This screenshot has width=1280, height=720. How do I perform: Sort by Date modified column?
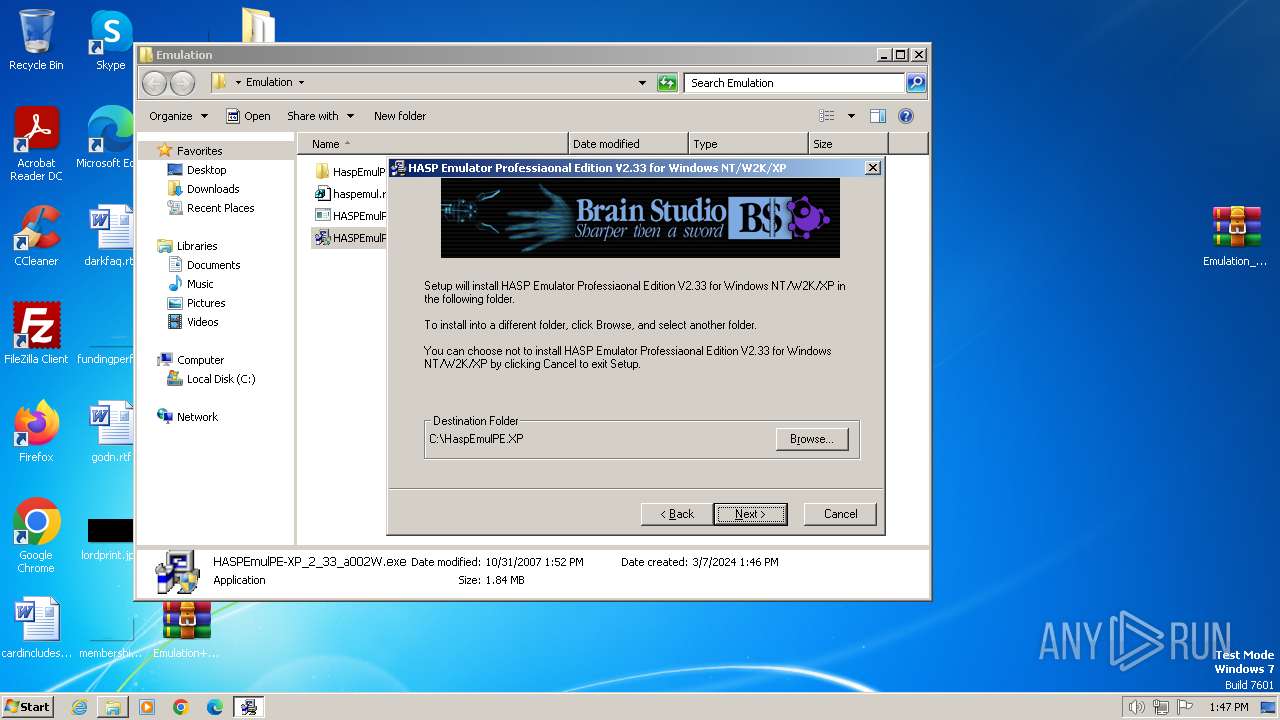pyautogui.click(x=628, y=144)
